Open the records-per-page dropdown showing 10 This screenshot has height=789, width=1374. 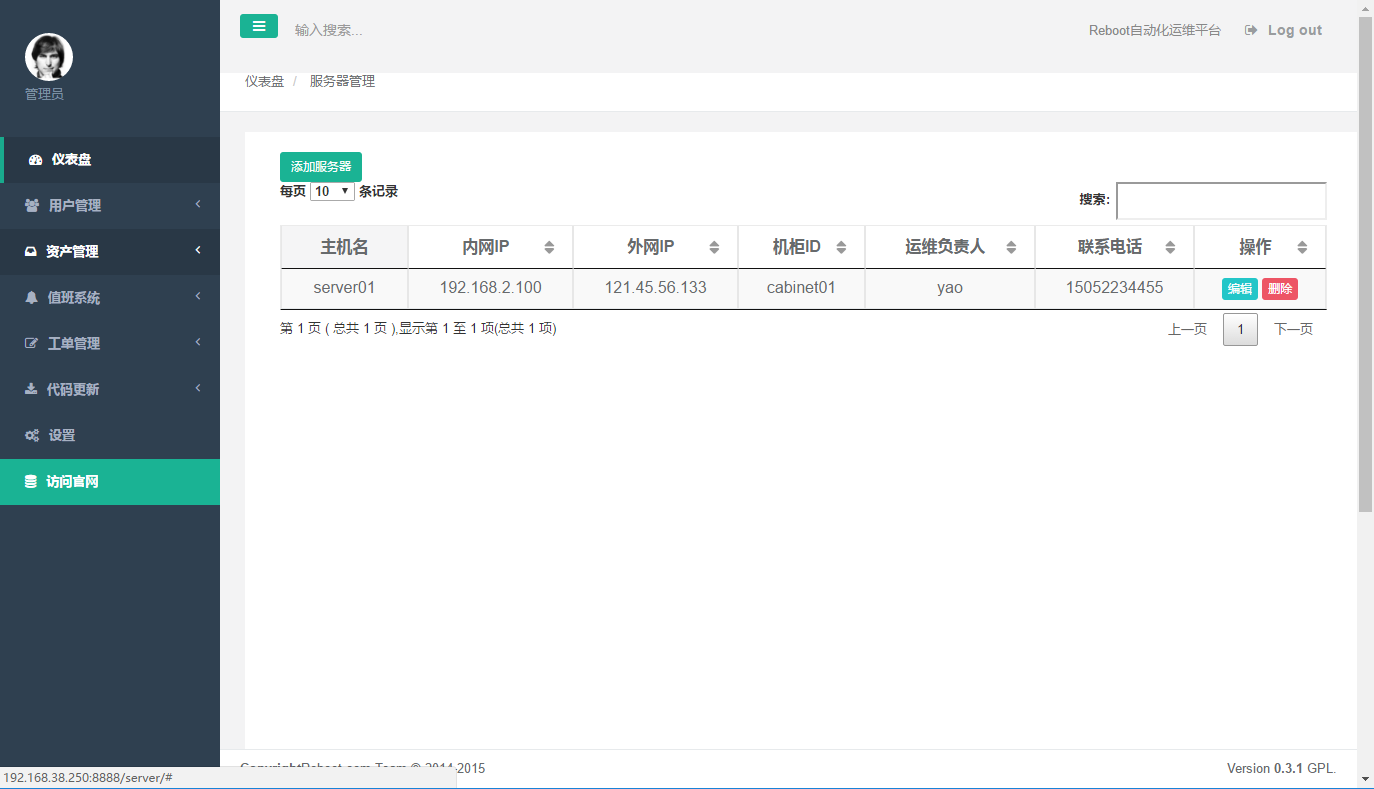point(331,190)
